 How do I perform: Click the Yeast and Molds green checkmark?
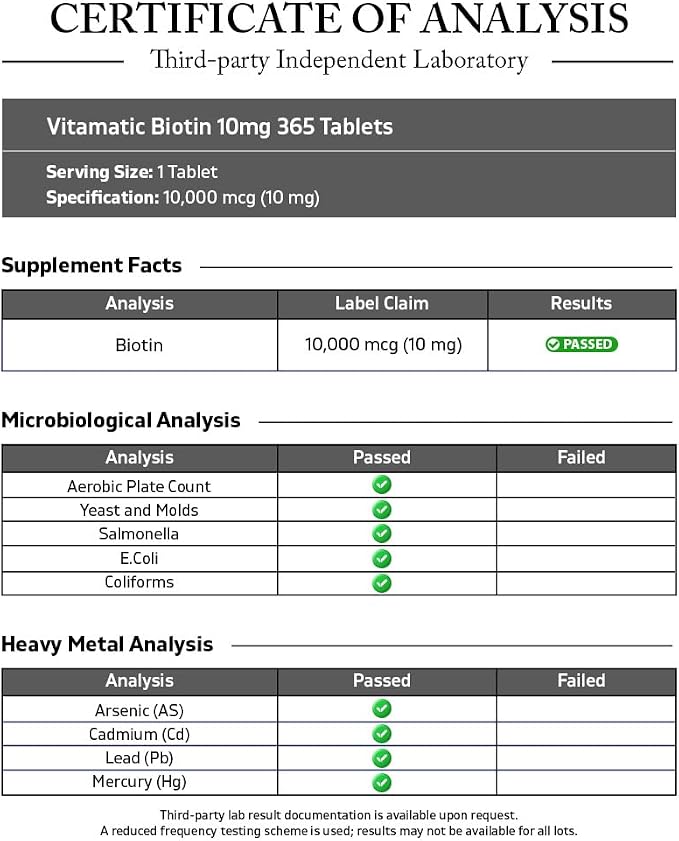coord(382,510)
